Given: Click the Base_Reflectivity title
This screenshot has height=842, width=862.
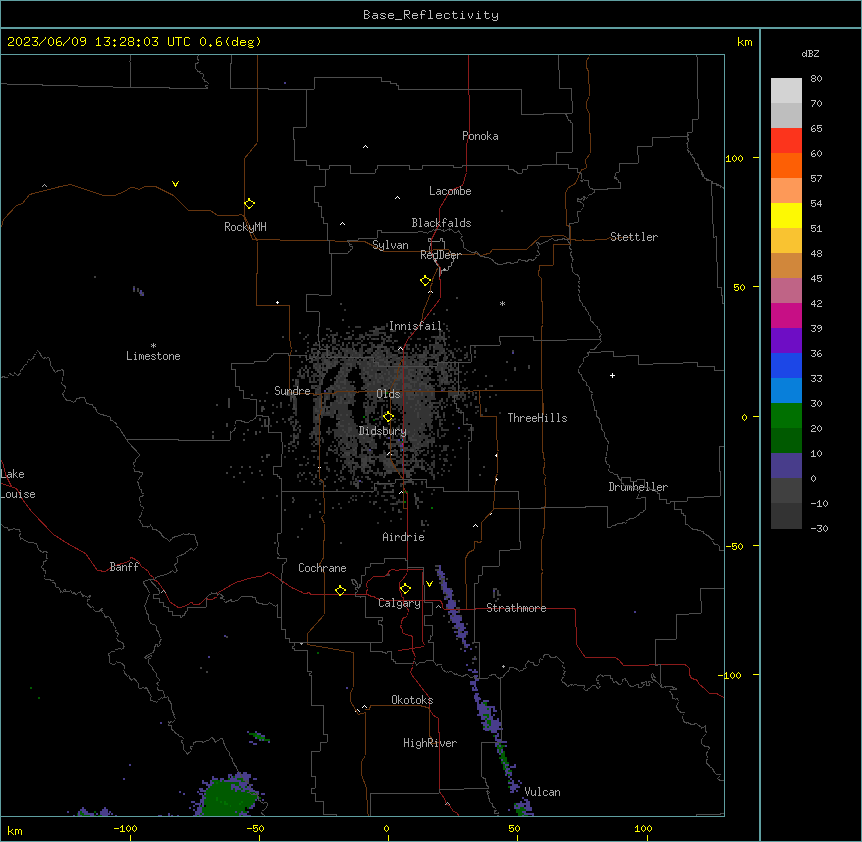Looking at the screenshot, I should pyautogui.click(x=431, y=15).
